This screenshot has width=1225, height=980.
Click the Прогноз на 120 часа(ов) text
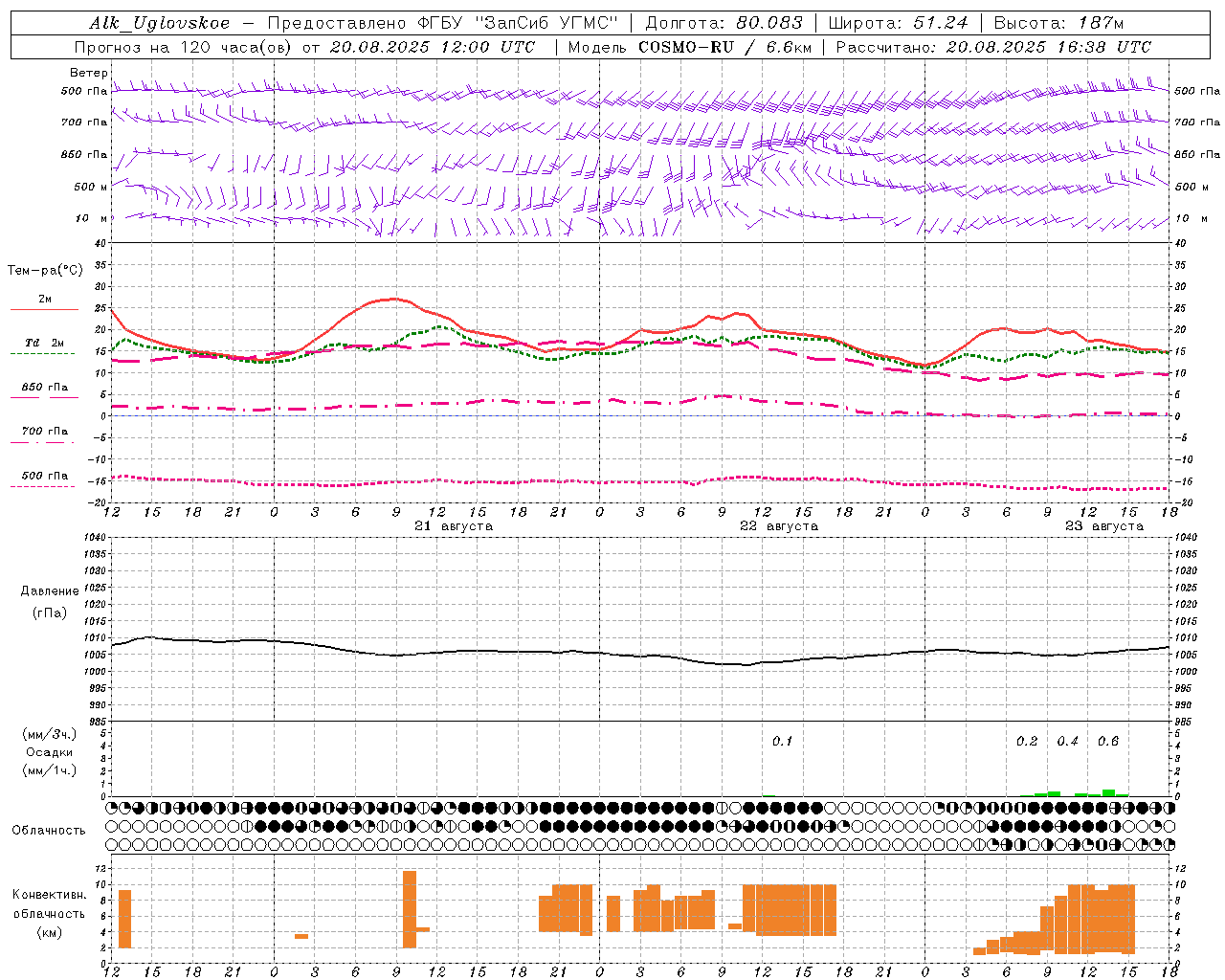[183, 47]
